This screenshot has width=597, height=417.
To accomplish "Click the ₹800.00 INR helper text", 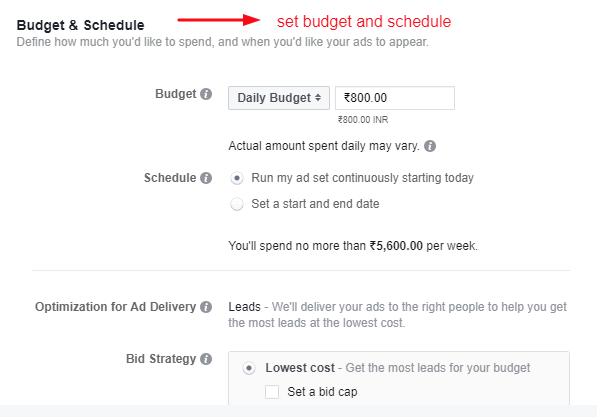I will [x=363, y=120].
